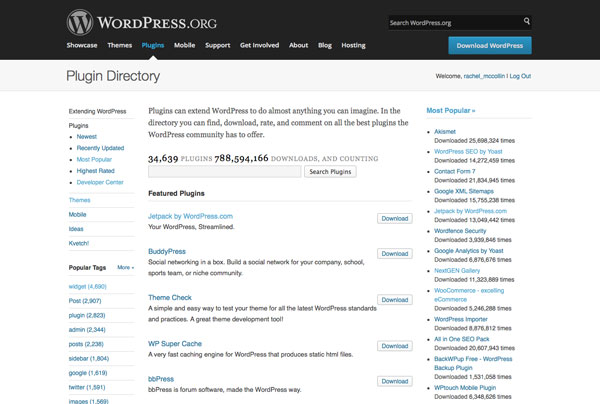
Task: Select the Plugins menu item
Action: pyautogui.click(x=153, y=45)
